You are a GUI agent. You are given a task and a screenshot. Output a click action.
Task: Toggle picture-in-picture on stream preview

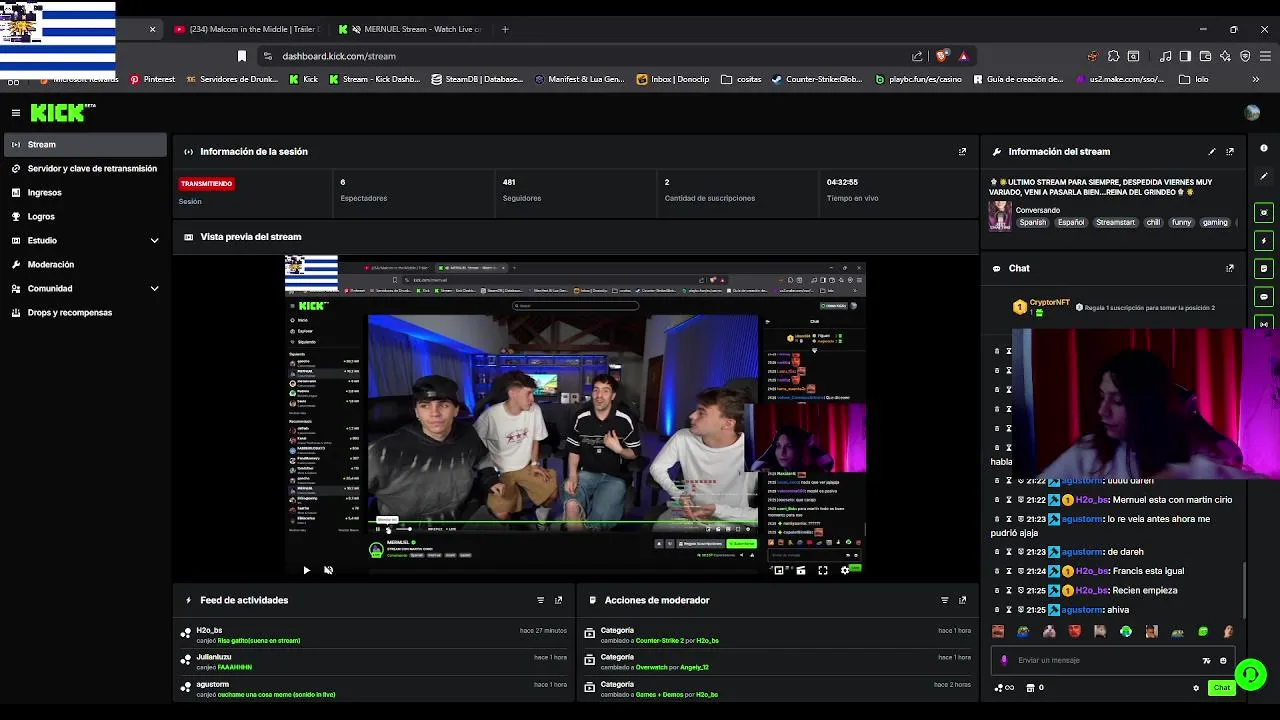779,570
